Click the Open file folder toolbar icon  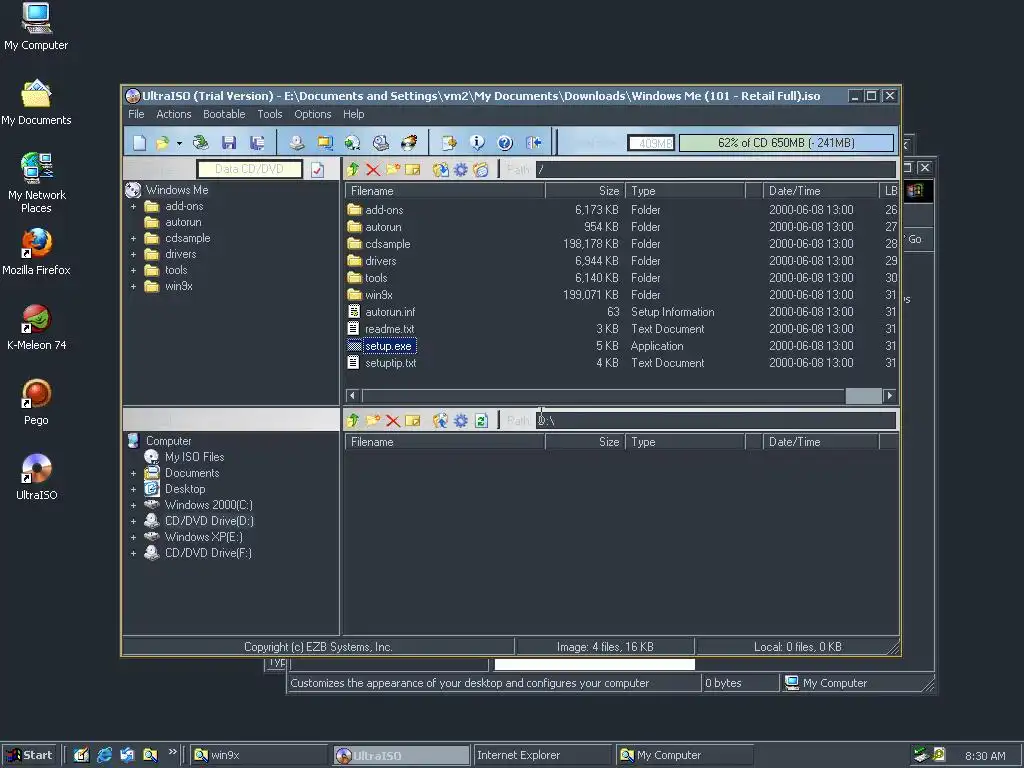click(162, 142)
